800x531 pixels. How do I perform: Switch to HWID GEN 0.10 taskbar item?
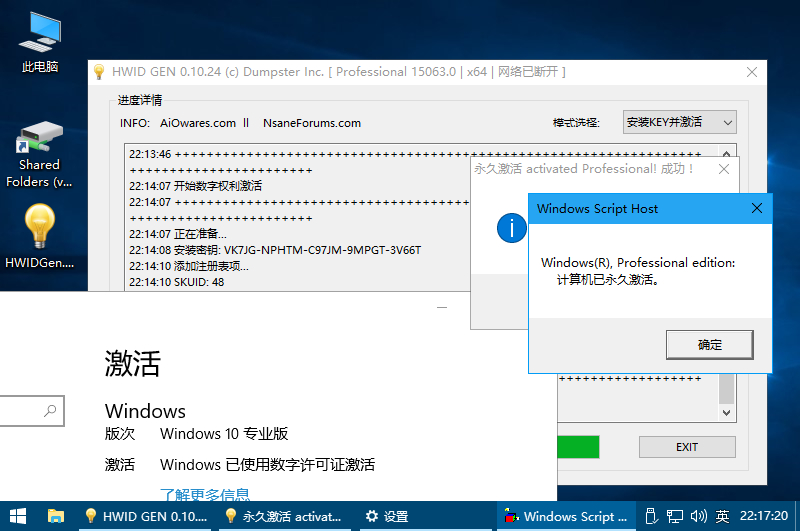[145, 516]
